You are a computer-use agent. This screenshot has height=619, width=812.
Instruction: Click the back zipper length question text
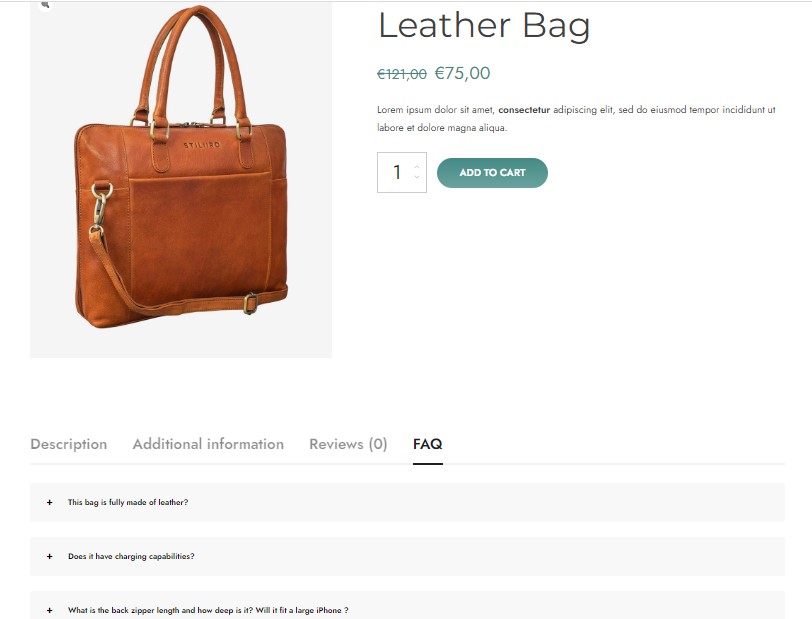pyautogui.click(x=208, y=610)
